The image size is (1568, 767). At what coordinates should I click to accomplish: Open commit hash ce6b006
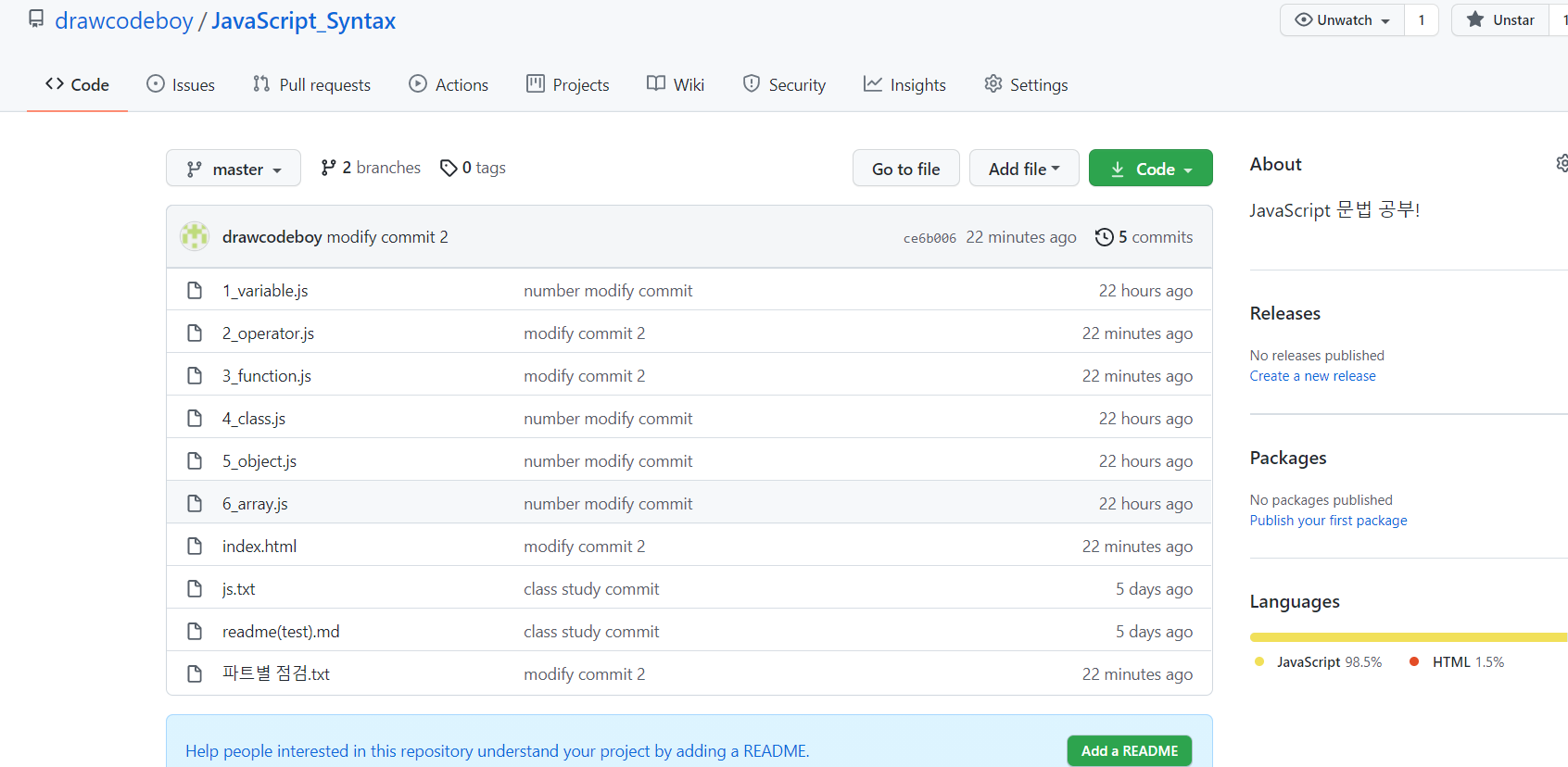click(x=929, y=238)
